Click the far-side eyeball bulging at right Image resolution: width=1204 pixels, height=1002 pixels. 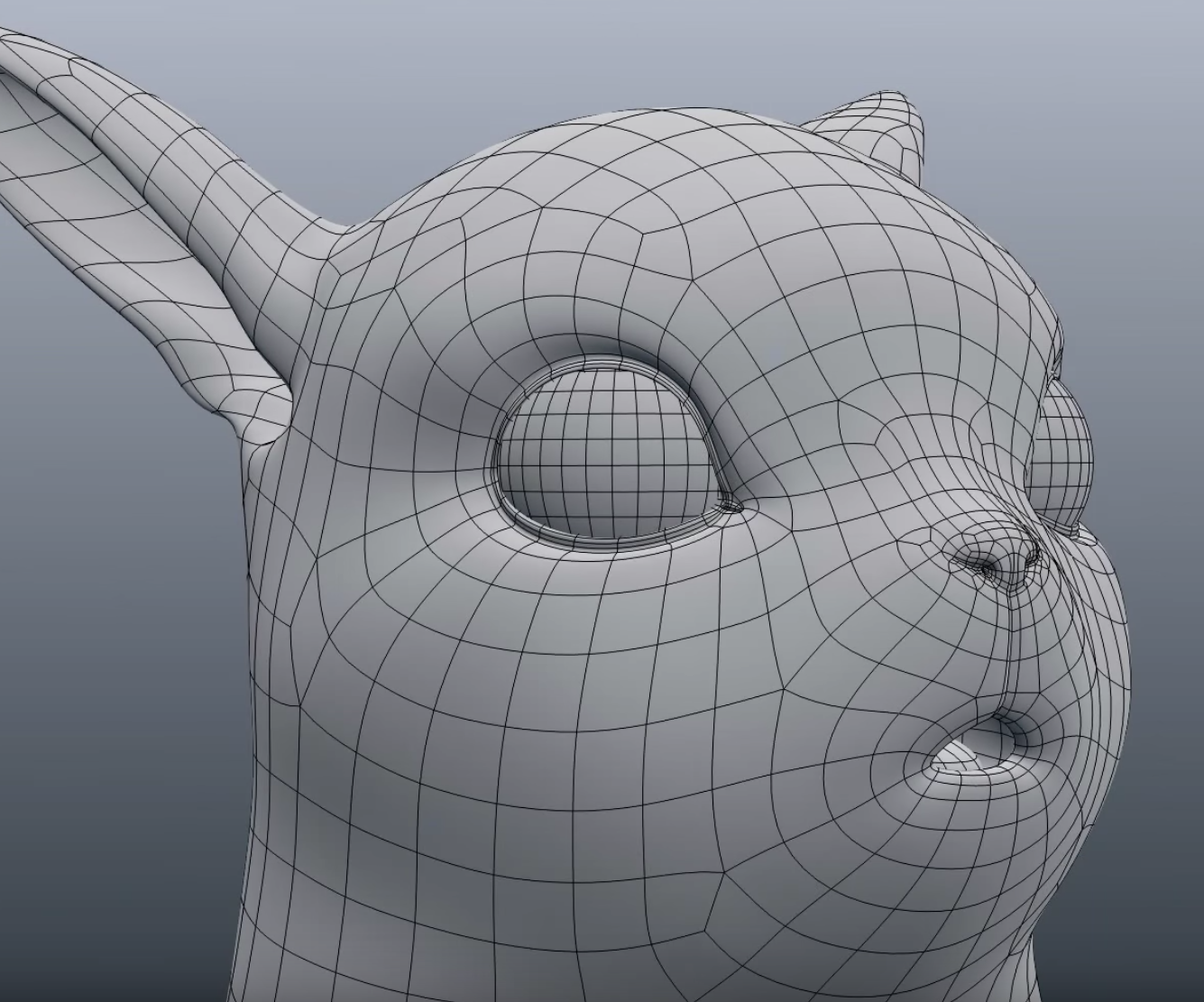click(x=1062, y=458)
